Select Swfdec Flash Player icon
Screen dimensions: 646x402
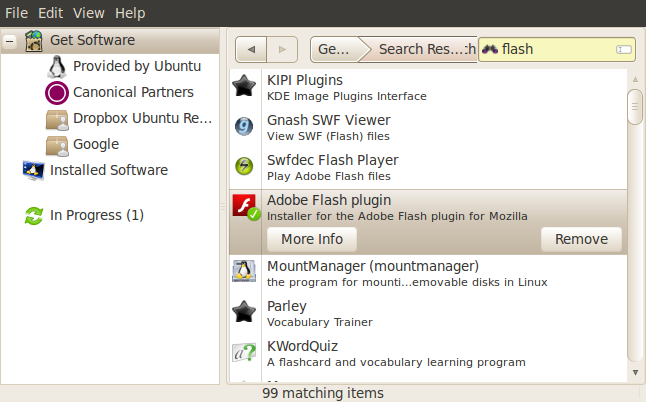coord(244,166)
